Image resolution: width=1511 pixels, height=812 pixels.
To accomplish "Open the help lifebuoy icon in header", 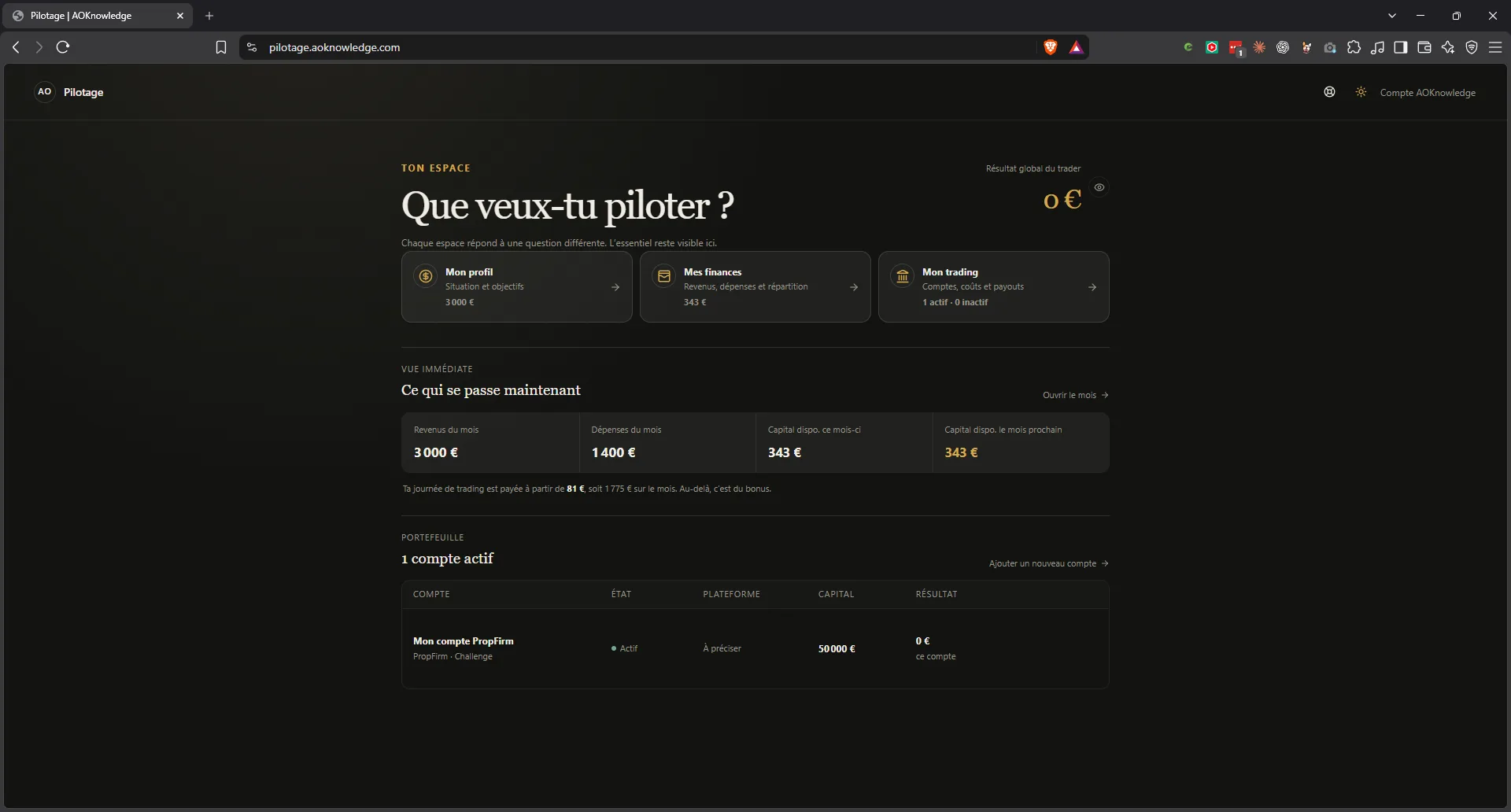I will [1329, 92].
